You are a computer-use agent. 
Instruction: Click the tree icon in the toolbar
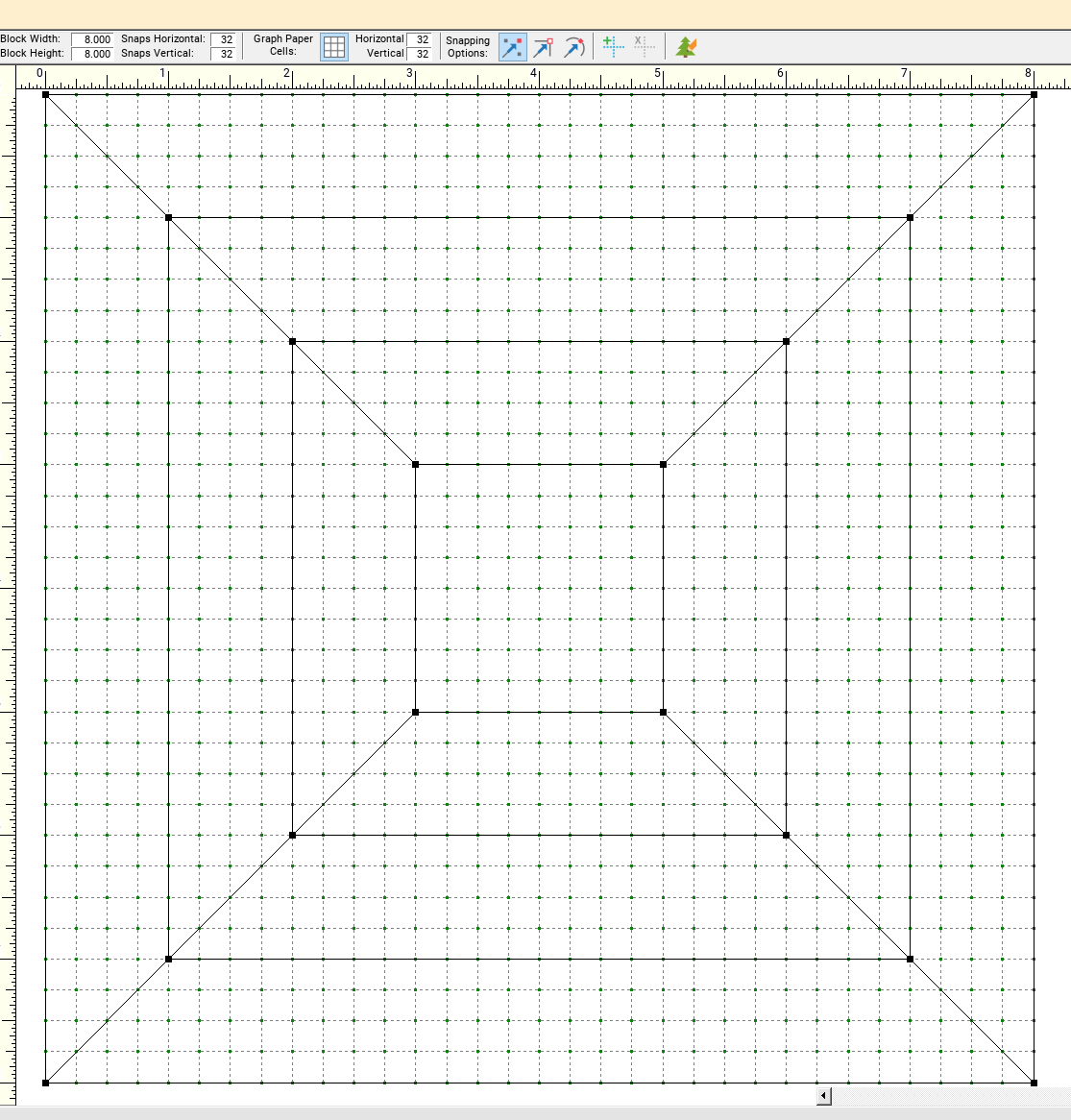[x=685, y=47]
